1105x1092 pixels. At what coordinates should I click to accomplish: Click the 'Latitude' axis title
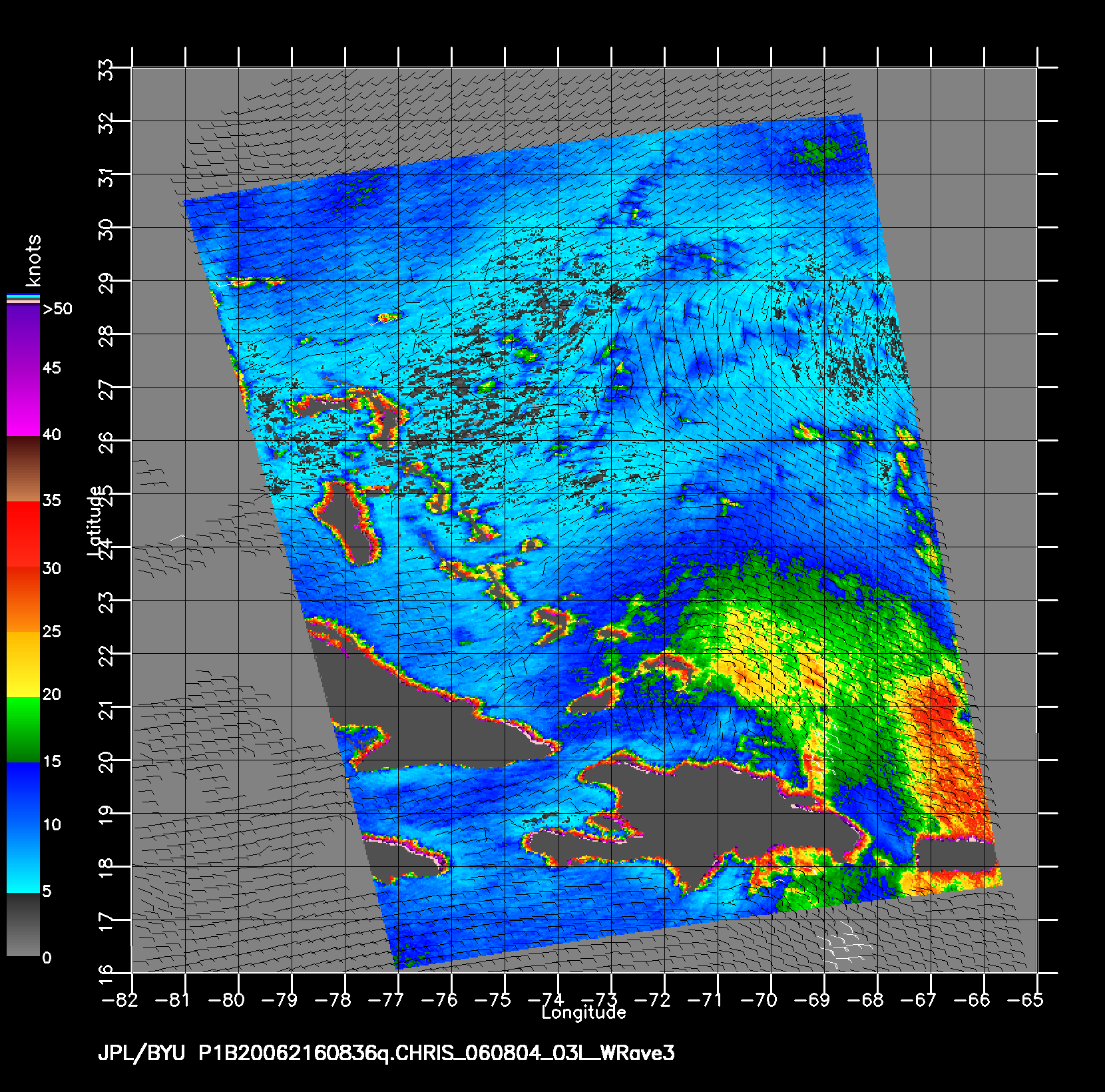(x=95, y=522)
